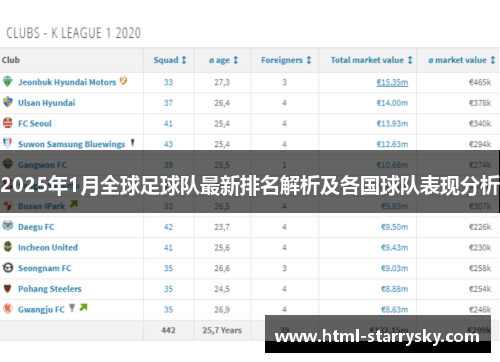This screenshot has height=362, width=500.
Task: Sort by Total market value header
Action: [372, 60]
